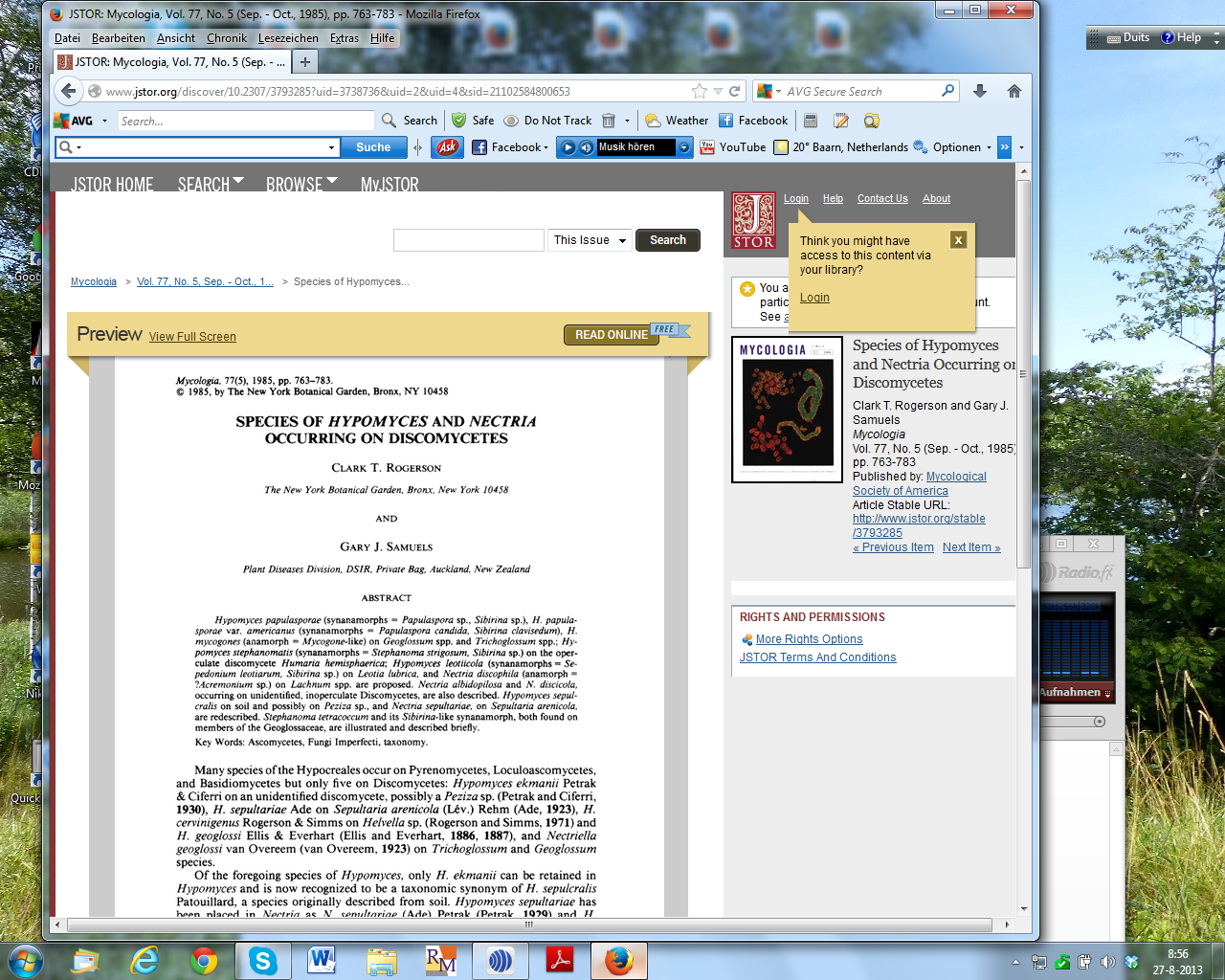Open the Firefox downloads arrow
This screenshot has height=980, width=1225.
click(x=979, y=91)
